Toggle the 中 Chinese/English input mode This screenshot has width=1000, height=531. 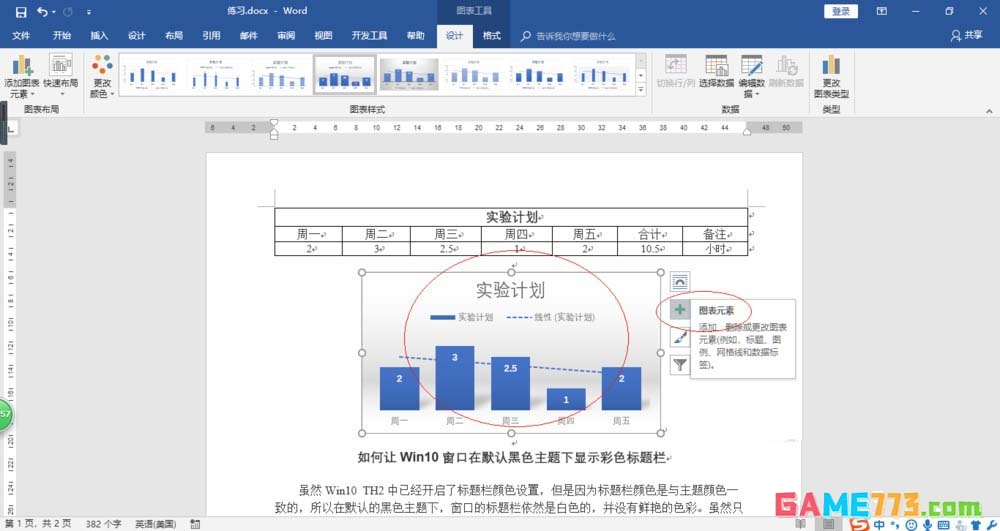tap(879, 525)
